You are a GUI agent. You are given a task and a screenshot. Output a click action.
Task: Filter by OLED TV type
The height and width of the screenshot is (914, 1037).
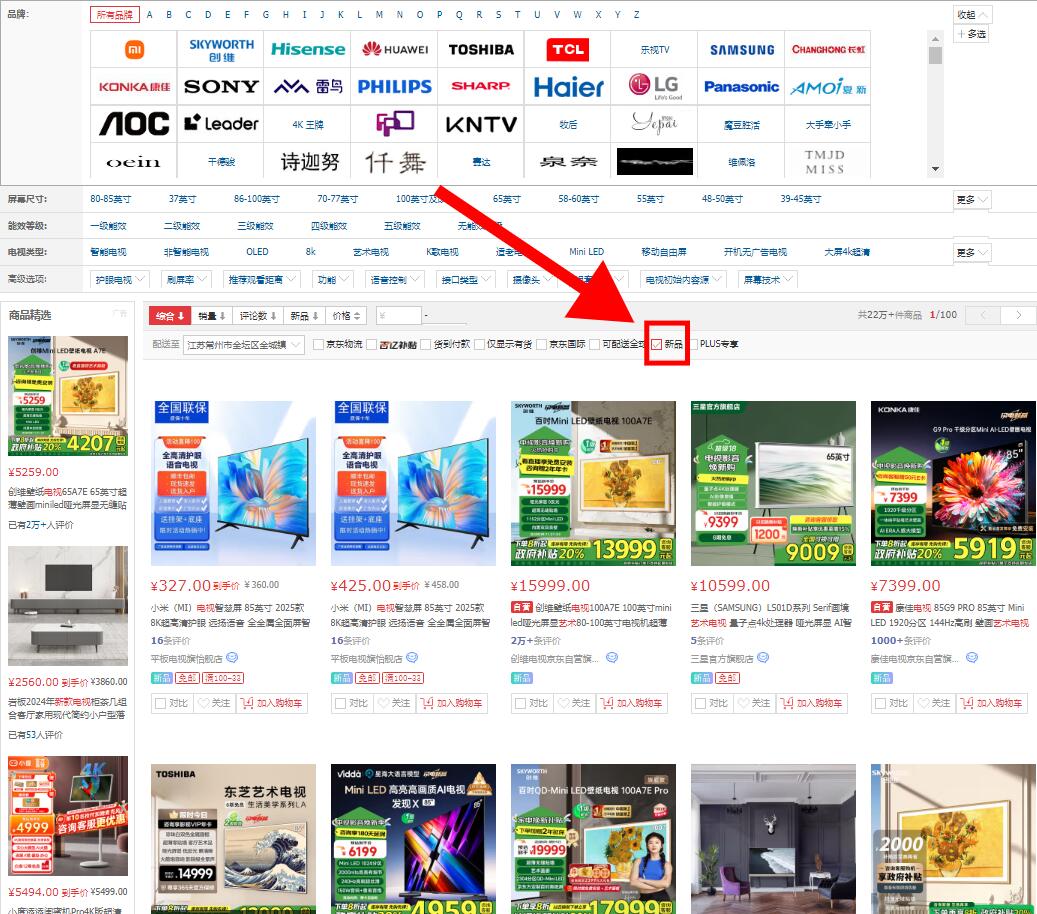[x=257, y=252]
